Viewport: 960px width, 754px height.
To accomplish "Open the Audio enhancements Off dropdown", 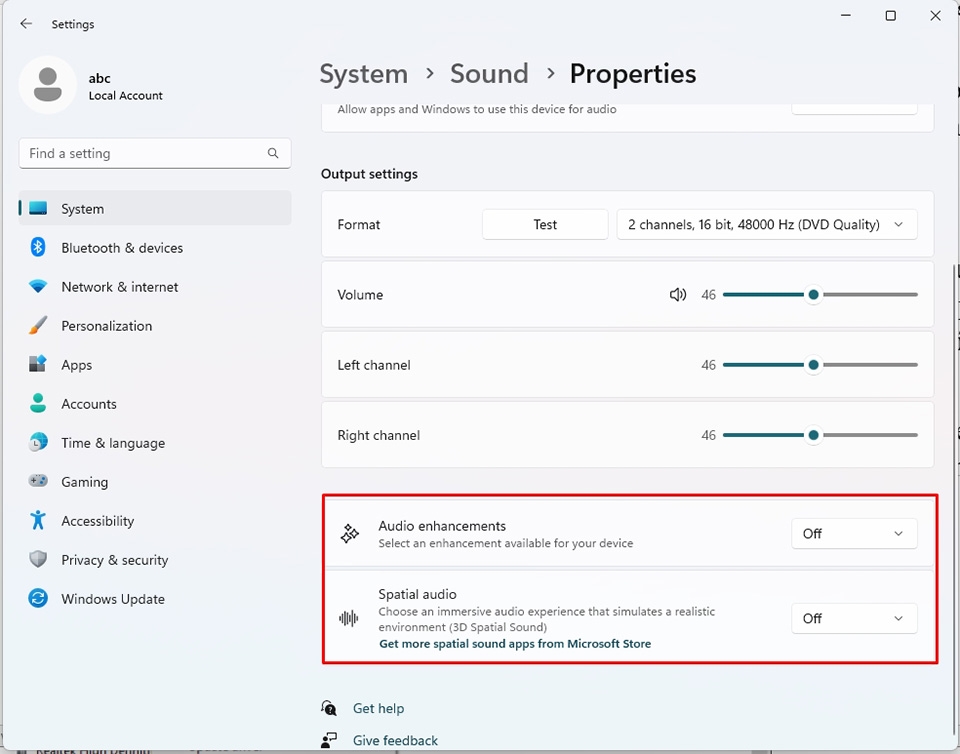I will tap(854, 534).
